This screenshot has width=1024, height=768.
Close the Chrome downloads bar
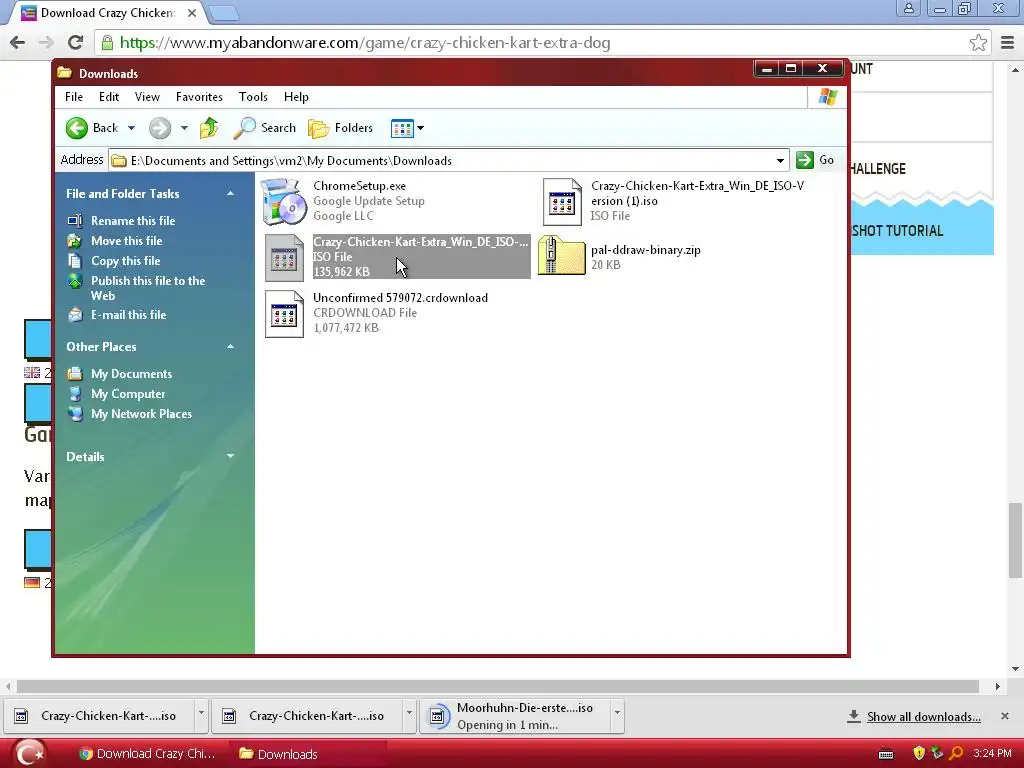click(x=1004, y=716)
